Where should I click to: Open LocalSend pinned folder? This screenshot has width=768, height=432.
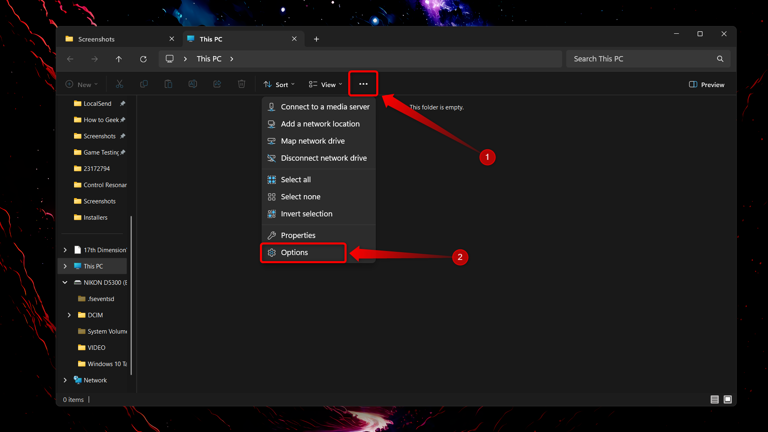95,103
